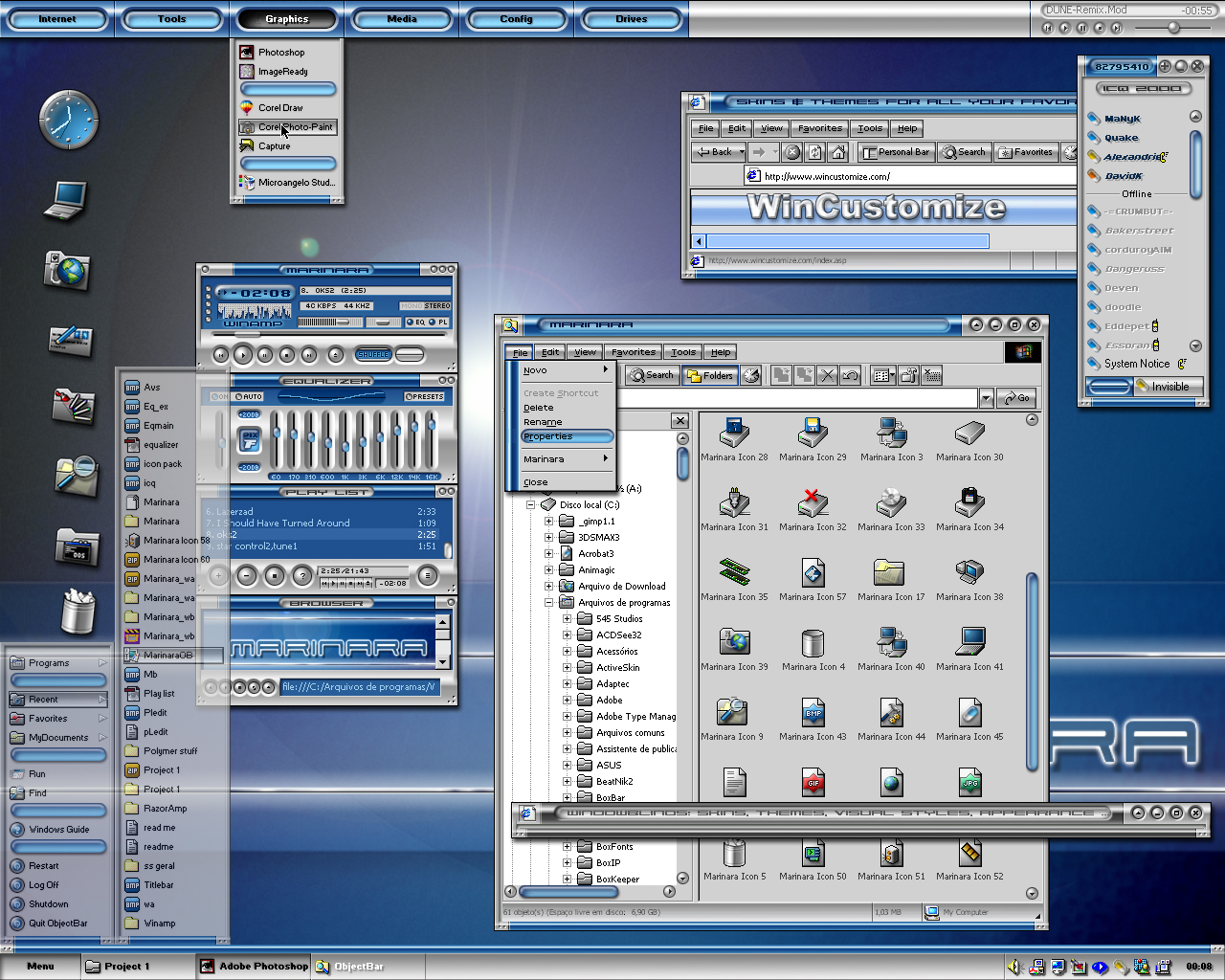Click Winamp play button
Screen dimensions: 1225x980
[243, 354]
